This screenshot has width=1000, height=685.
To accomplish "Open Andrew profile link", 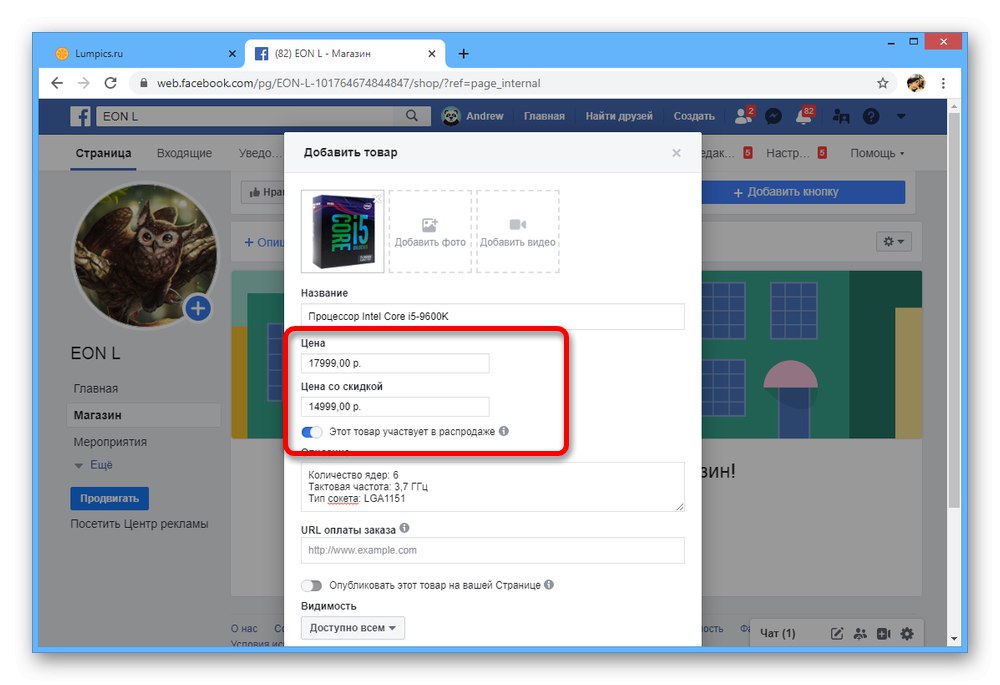I will 473,116.
